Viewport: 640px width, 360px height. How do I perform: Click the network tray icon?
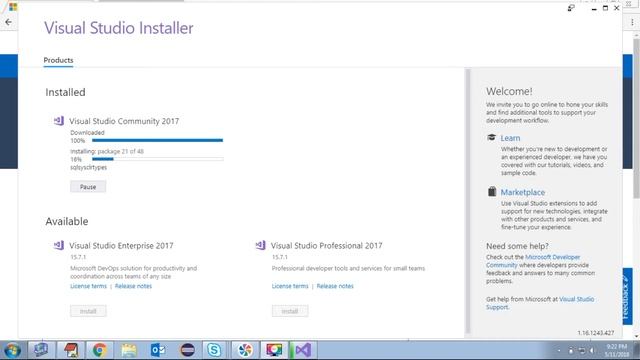[582, 351]
